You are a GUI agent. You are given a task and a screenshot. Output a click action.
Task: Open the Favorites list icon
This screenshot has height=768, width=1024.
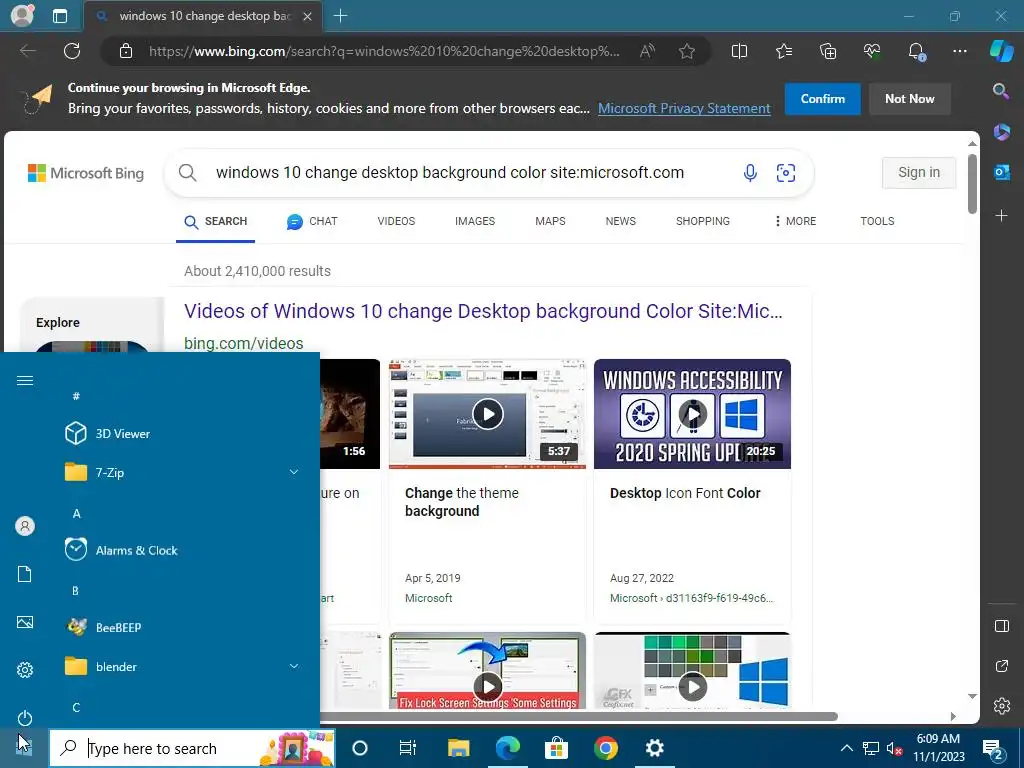pyautogui.click(x=784, y=51)
